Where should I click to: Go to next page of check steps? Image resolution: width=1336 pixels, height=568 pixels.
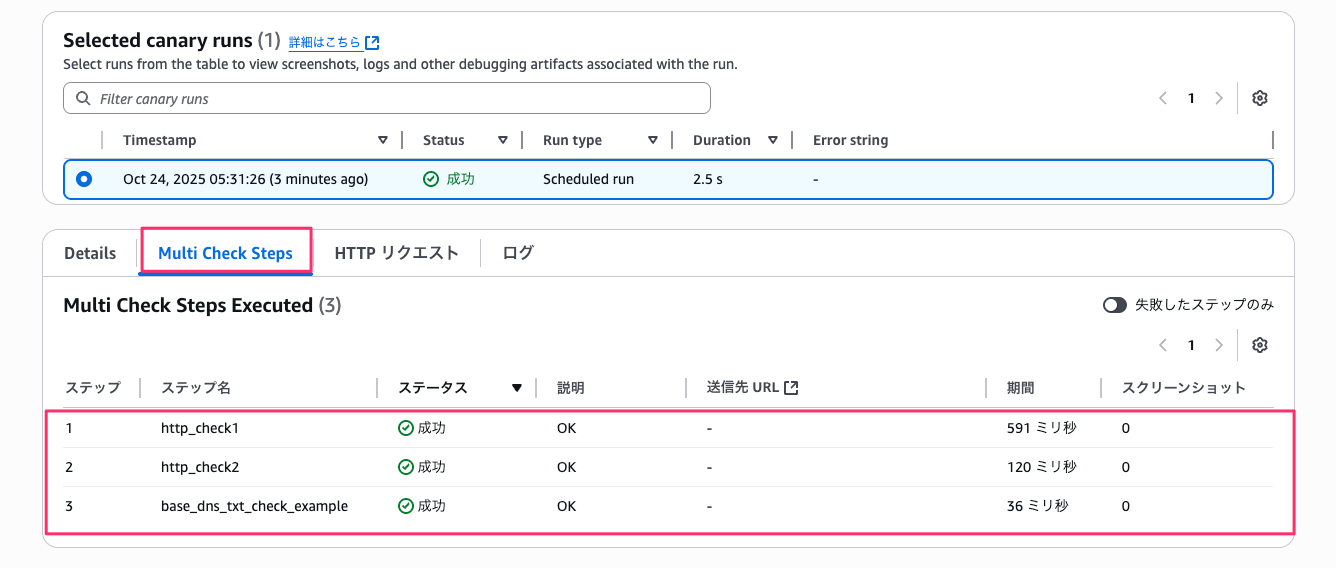[x=1218, y=345]
